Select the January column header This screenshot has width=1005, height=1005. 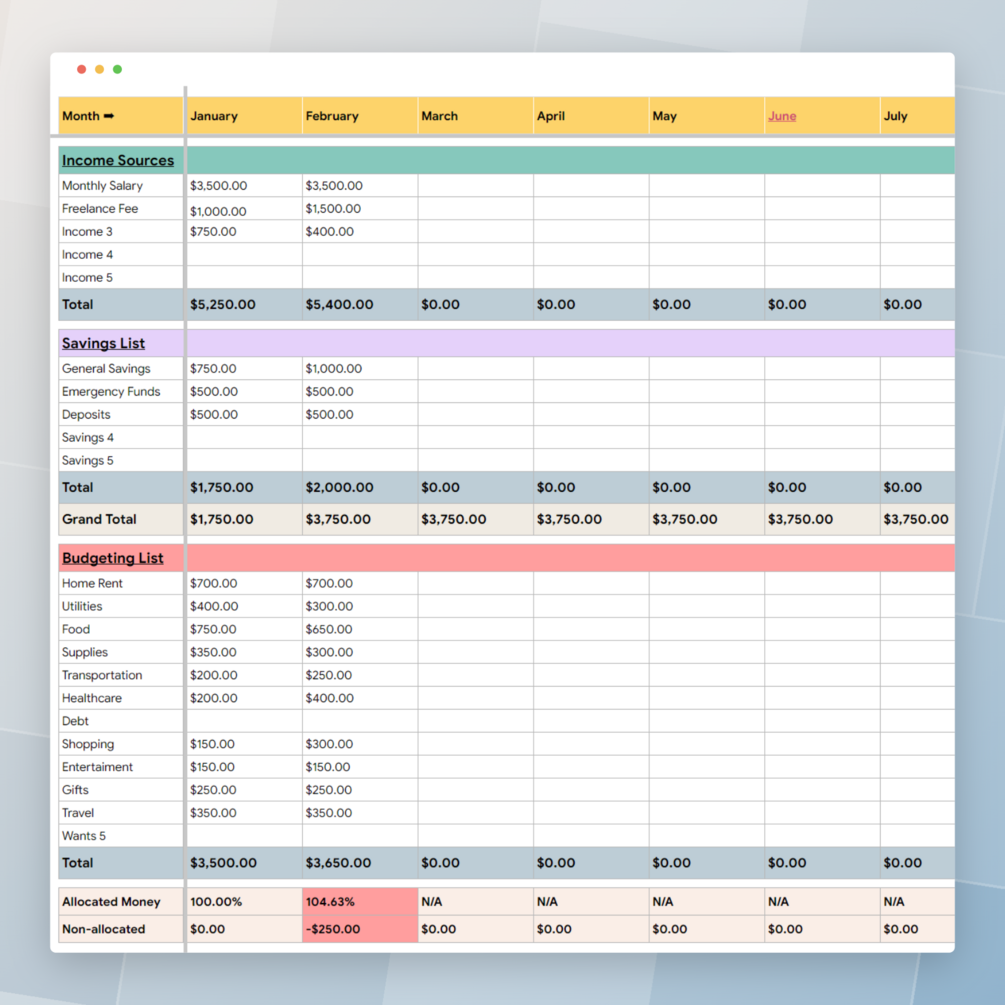(x=244, y=116)
